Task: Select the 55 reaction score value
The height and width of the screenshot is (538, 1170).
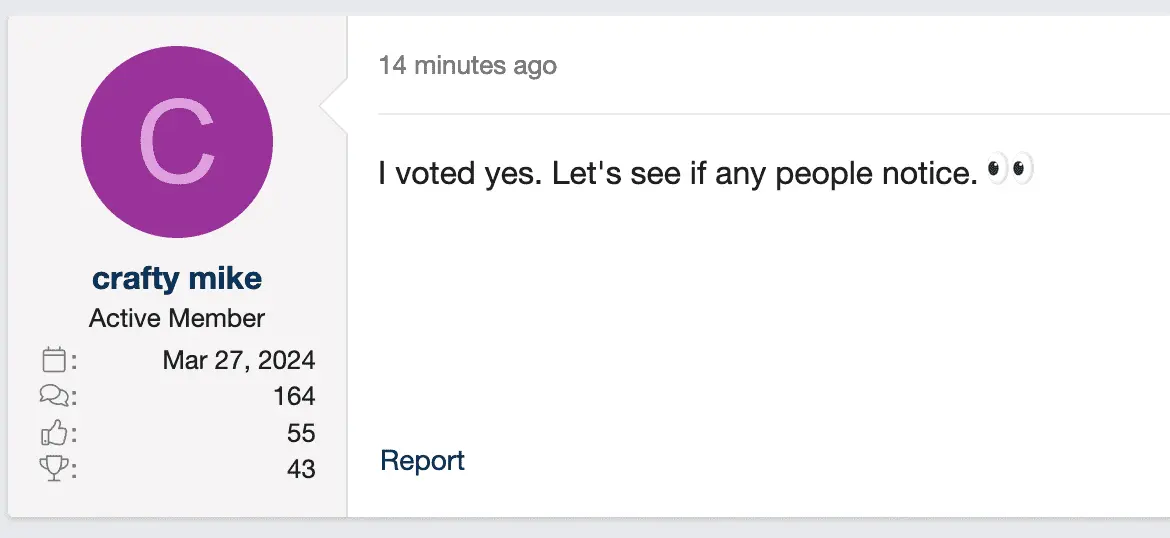Action: pos(301,433)
